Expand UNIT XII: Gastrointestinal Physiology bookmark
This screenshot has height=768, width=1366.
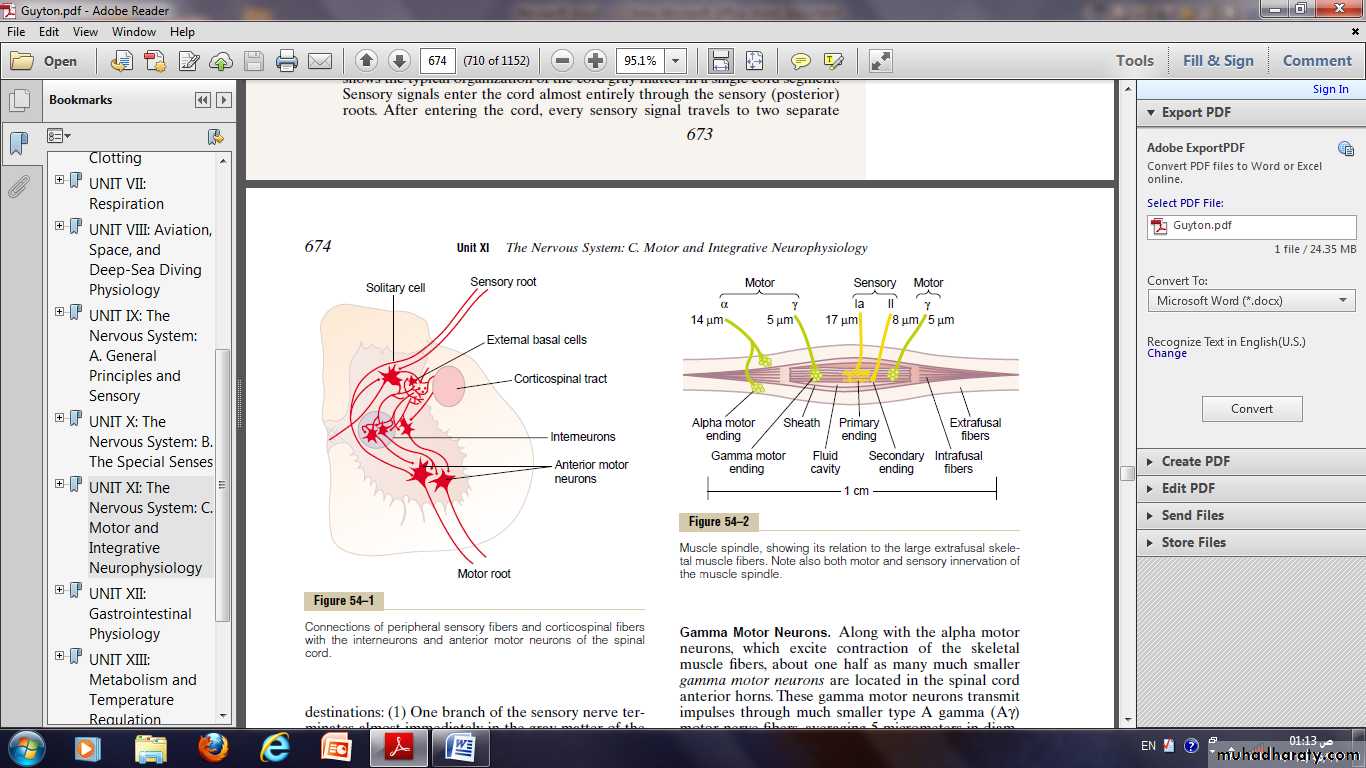pos(60,590)
